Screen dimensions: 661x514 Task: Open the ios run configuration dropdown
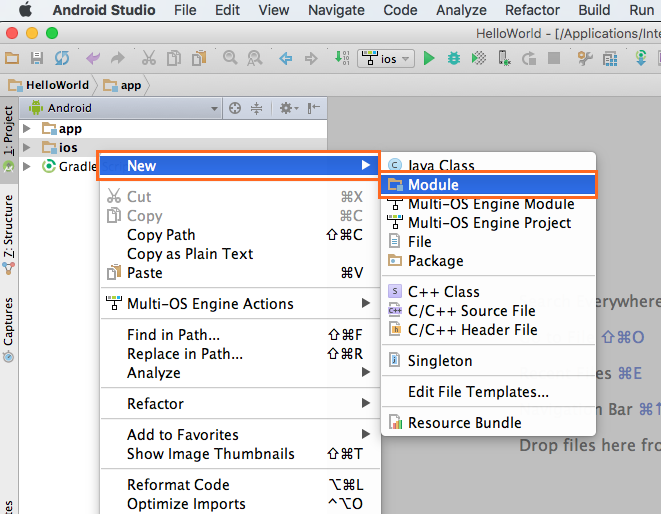(386, 58)
